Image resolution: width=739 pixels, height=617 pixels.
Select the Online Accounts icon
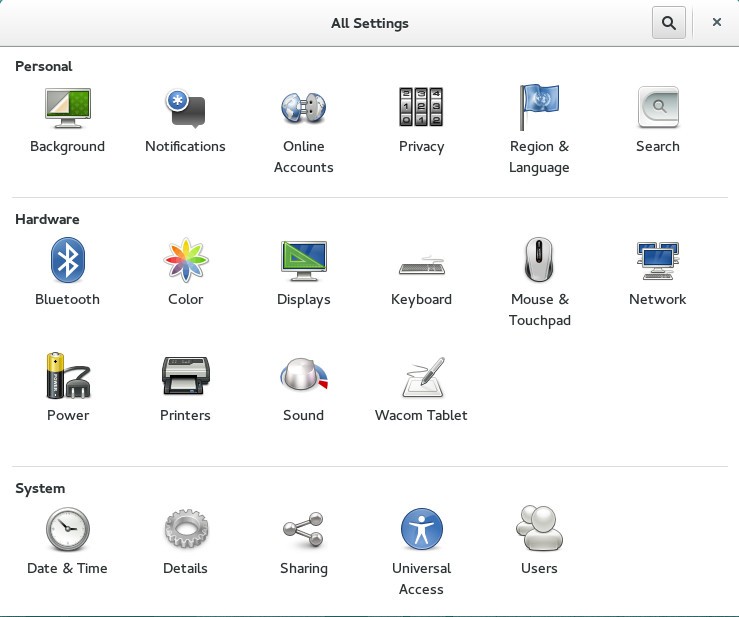coord(303,109)
